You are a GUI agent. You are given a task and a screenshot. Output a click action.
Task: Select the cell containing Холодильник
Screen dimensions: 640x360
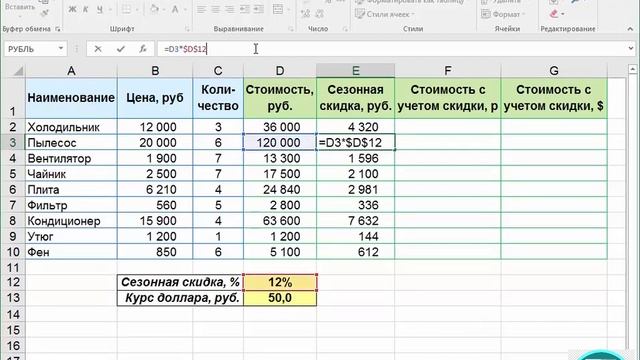(71, 127)
